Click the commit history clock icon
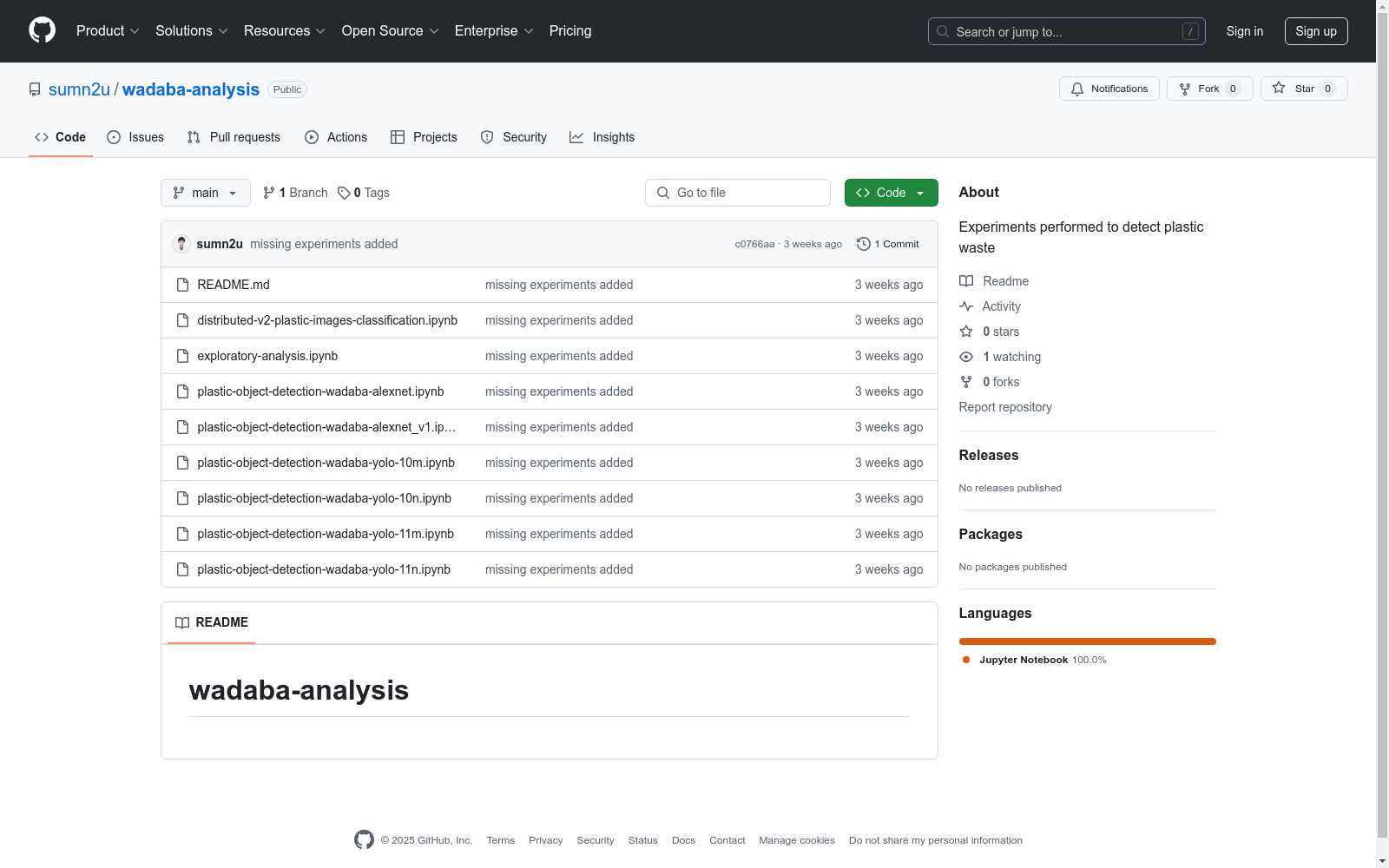The height and width of the screenshot is (868, 1389). (863, 244)
